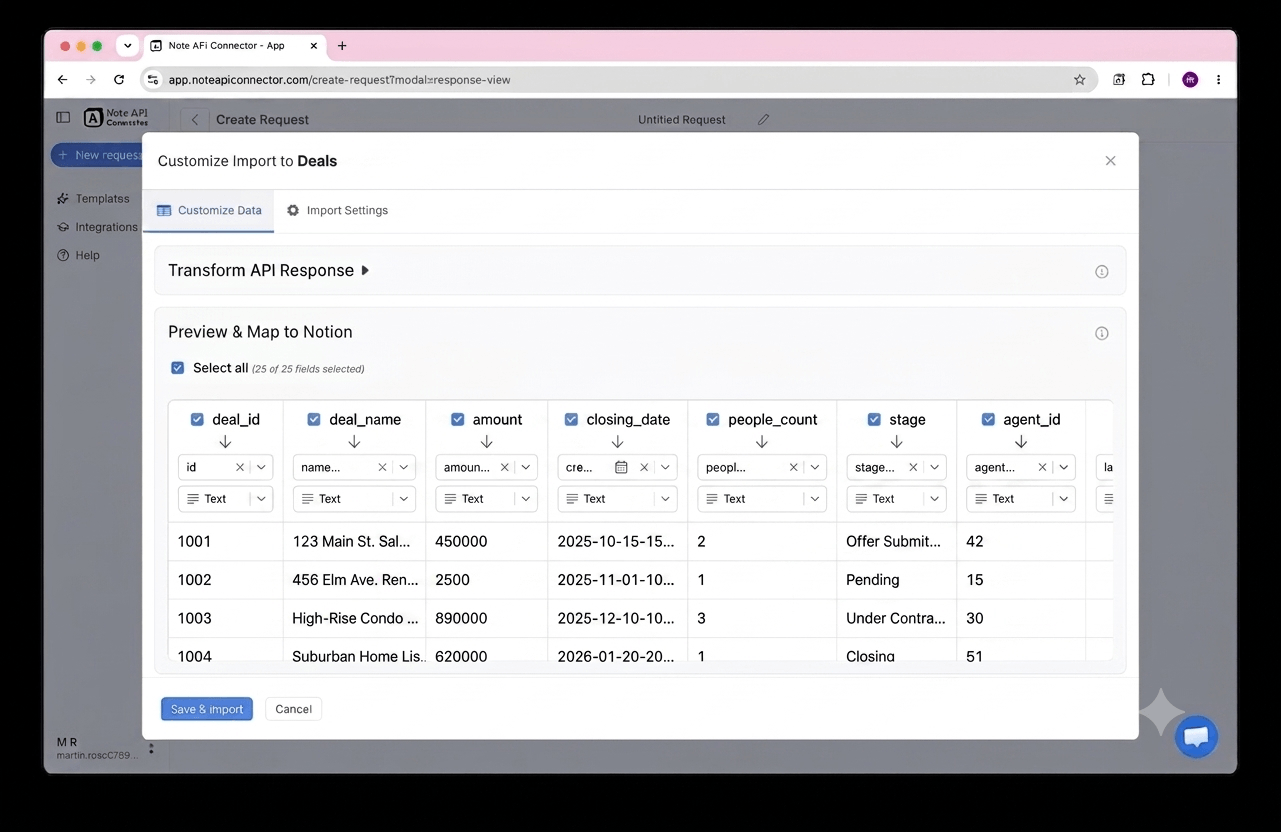Open the deal_id property dropdown arrow
Image resolution: width=1281 pixels, height=832 pixels.
262,467
